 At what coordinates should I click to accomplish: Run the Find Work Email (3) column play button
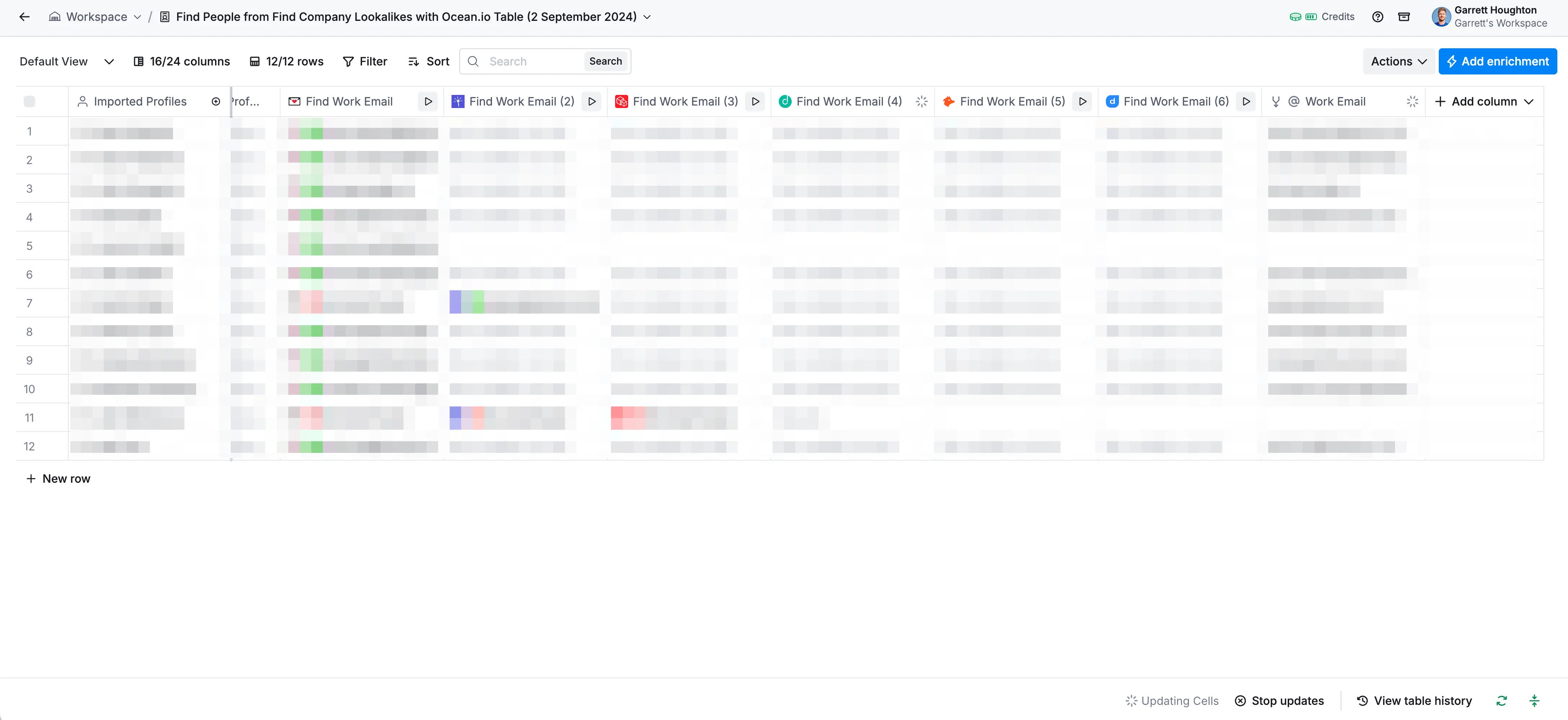[755, 101]
